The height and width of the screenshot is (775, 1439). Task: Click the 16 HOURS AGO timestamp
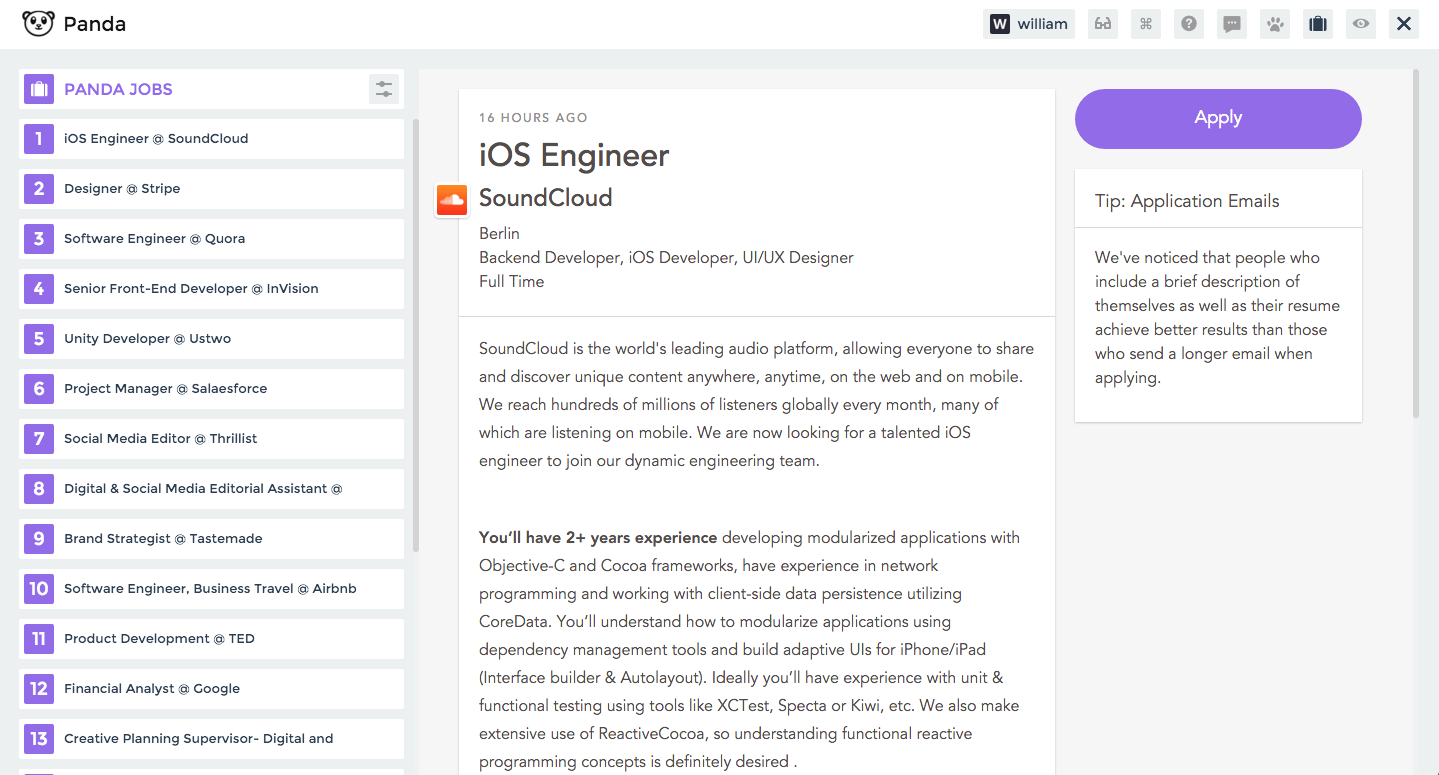click(533, 118)
